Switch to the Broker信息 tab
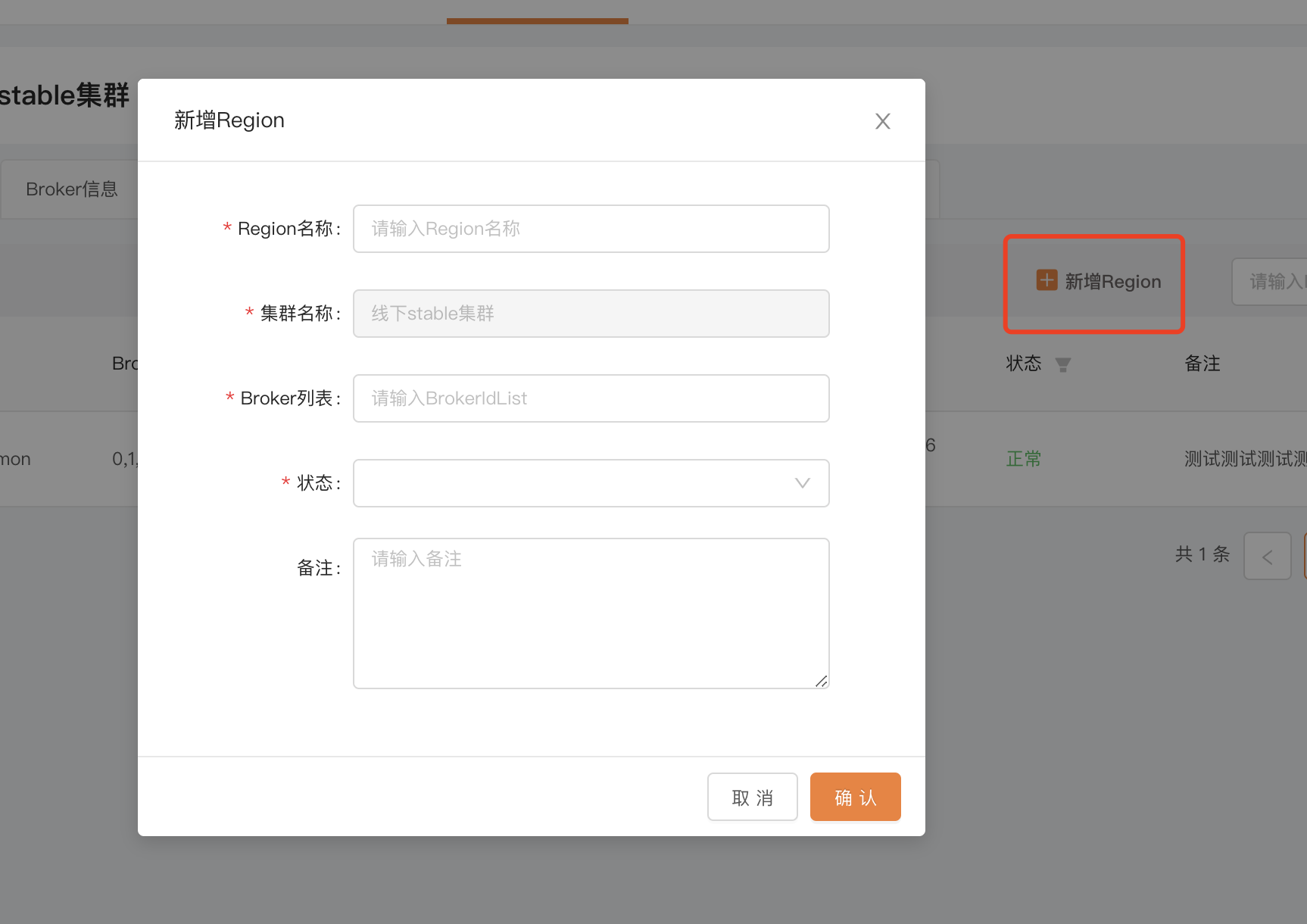 click(x=72, y=189)
